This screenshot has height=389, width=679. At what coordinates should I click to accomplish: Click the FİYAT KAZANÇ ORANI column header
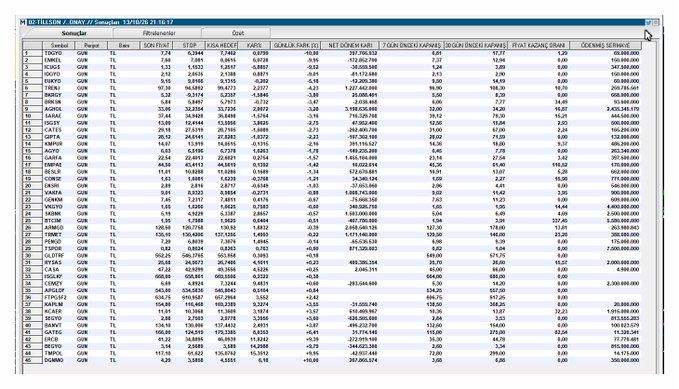(x=538, y=45)
